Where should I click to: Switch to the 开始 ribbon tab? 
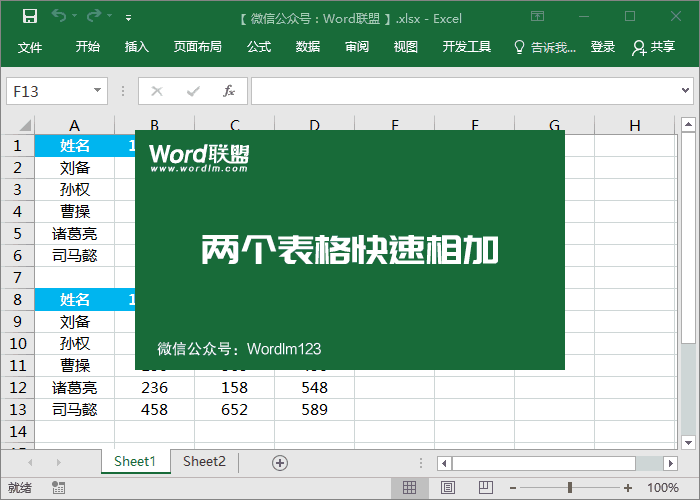88,46
